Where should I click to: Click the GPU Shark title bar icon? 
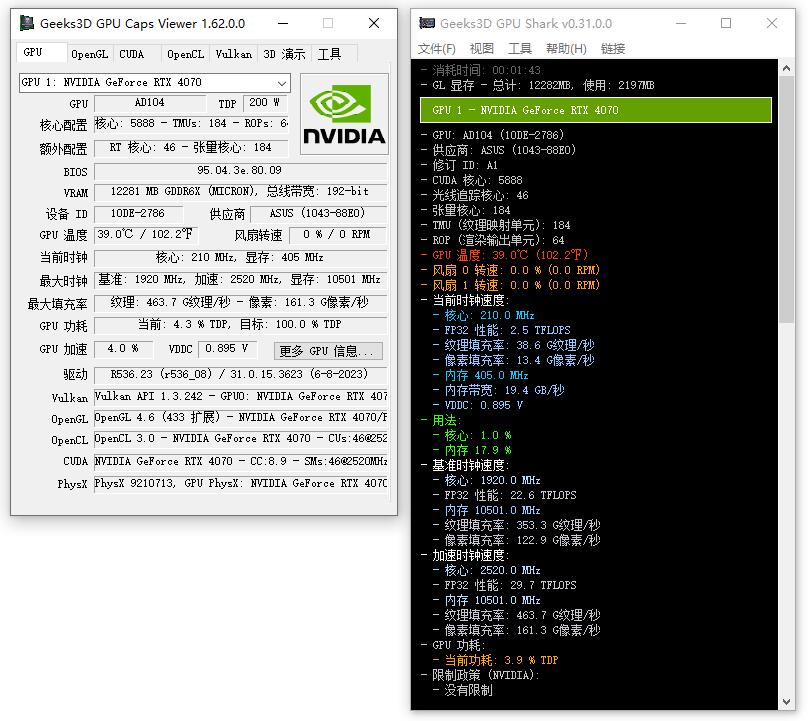[x=427, y=23]
